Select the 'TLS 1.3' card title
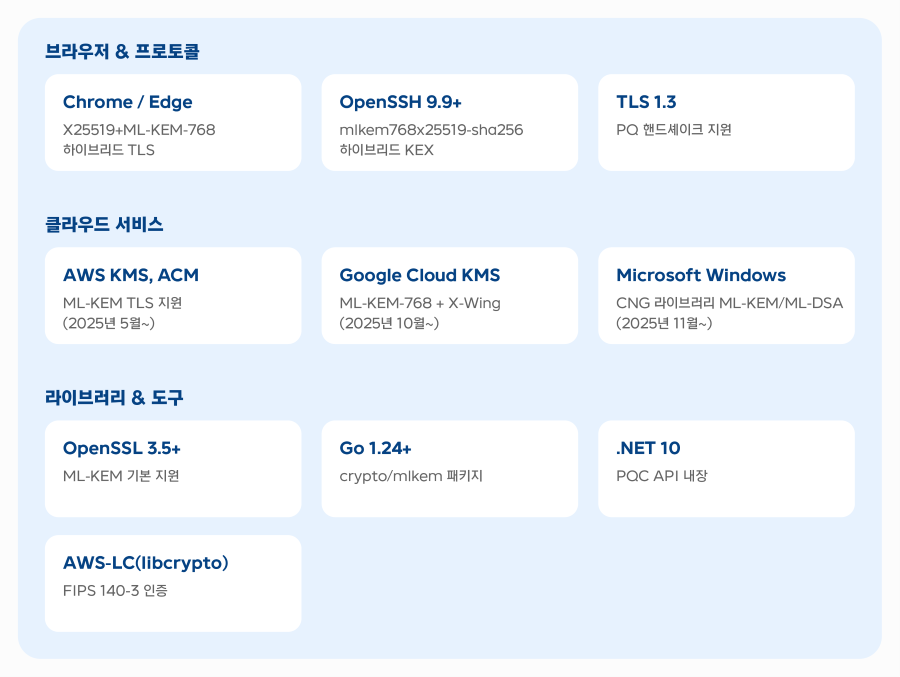This screenshot has height=677, width=900. 646,102
